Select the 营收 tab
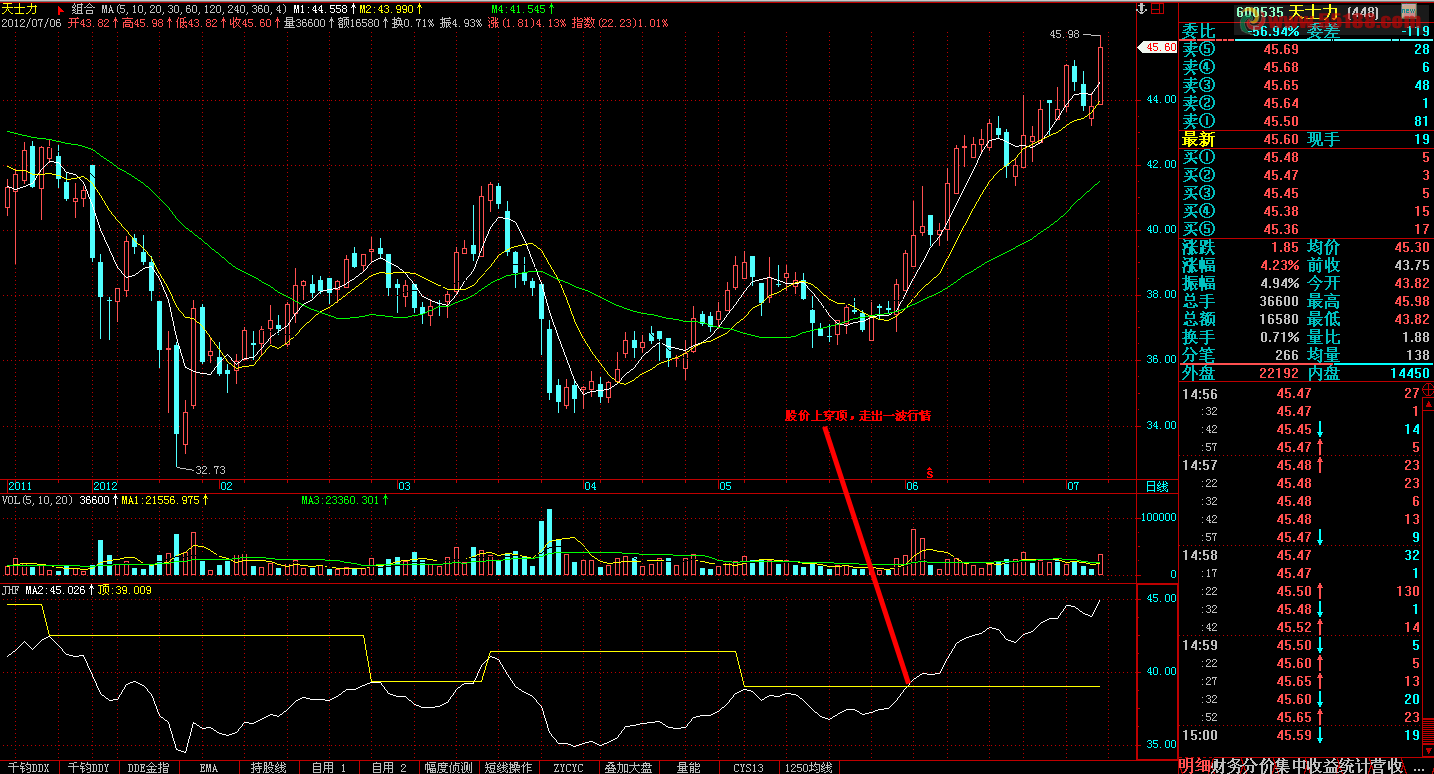The width and height of the screenshot is (1434, 774). [x=1387, y=766]
